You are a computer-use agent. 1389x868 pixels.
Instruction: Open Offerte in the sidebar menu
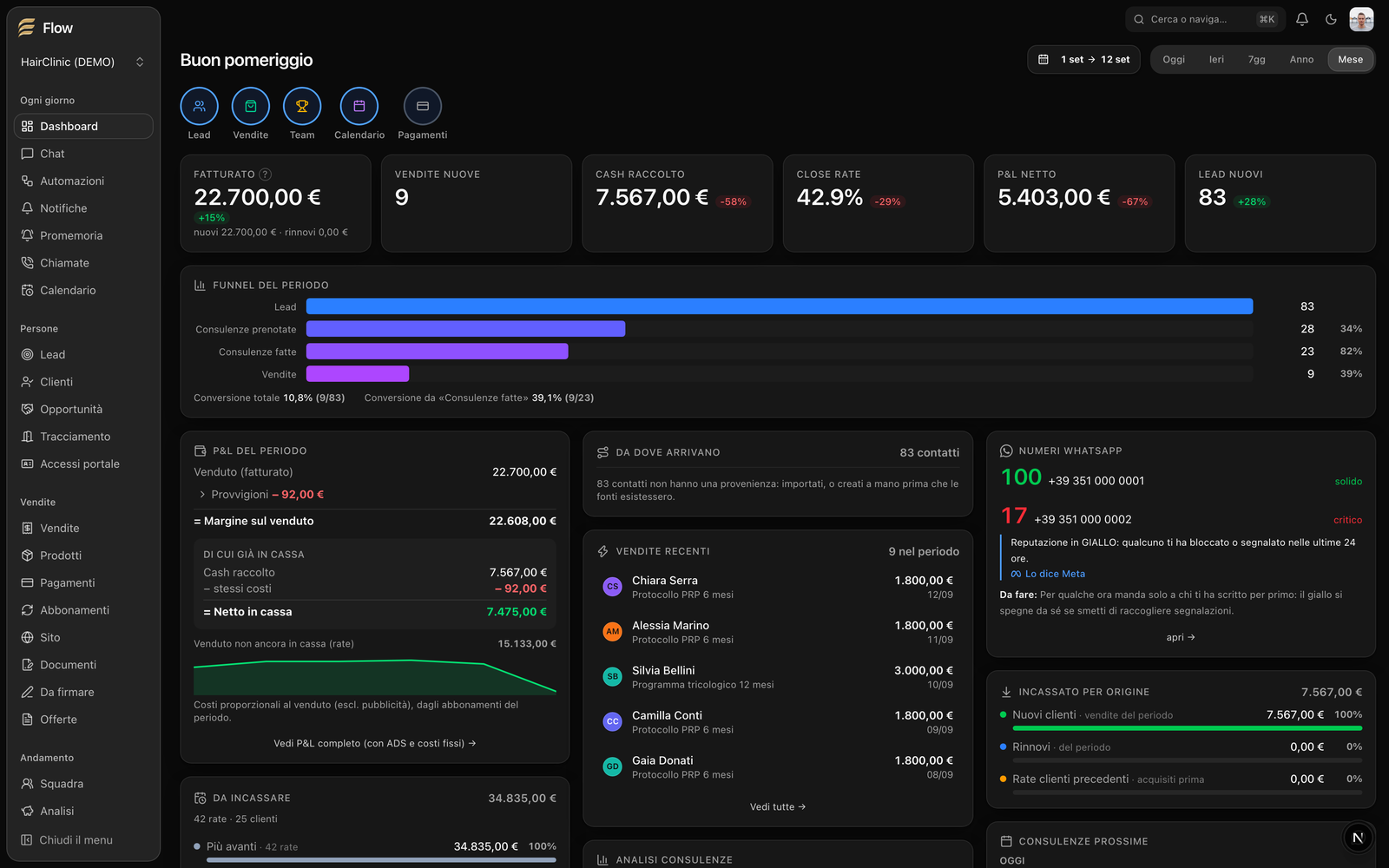pos(83,720)
